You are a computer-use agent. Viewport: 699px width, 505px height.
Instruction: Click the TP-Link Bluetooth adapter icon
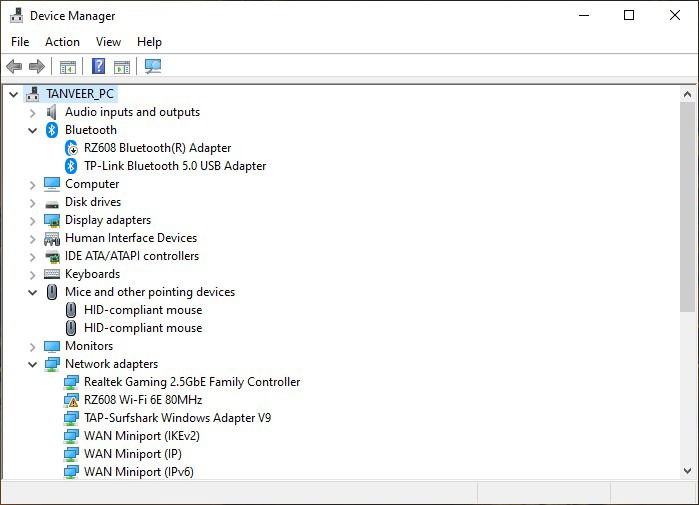(x=71, y=166)
